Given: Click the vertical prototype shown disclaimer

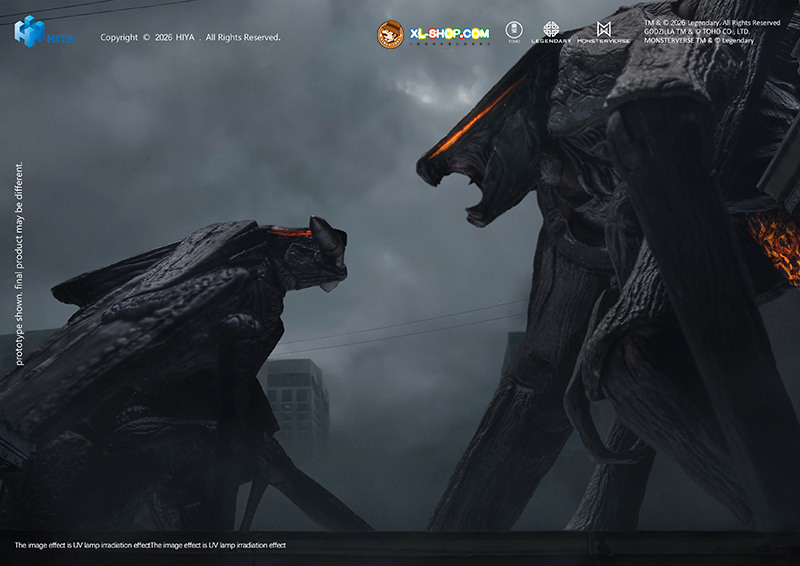Looking at the screenshot, I should click(x=19, y=263).
